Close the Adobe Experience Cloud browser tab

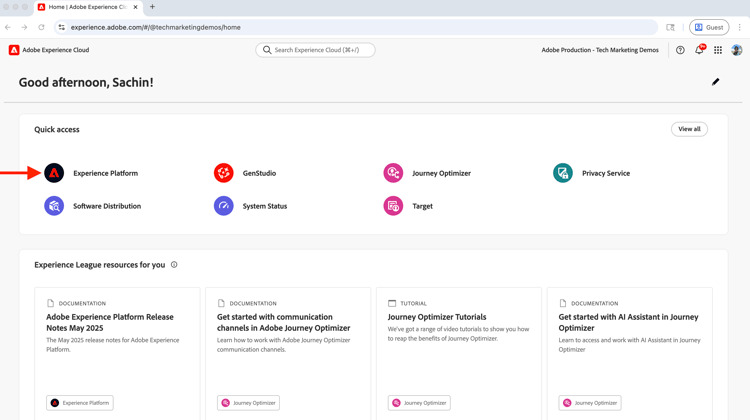coord(135,7)
